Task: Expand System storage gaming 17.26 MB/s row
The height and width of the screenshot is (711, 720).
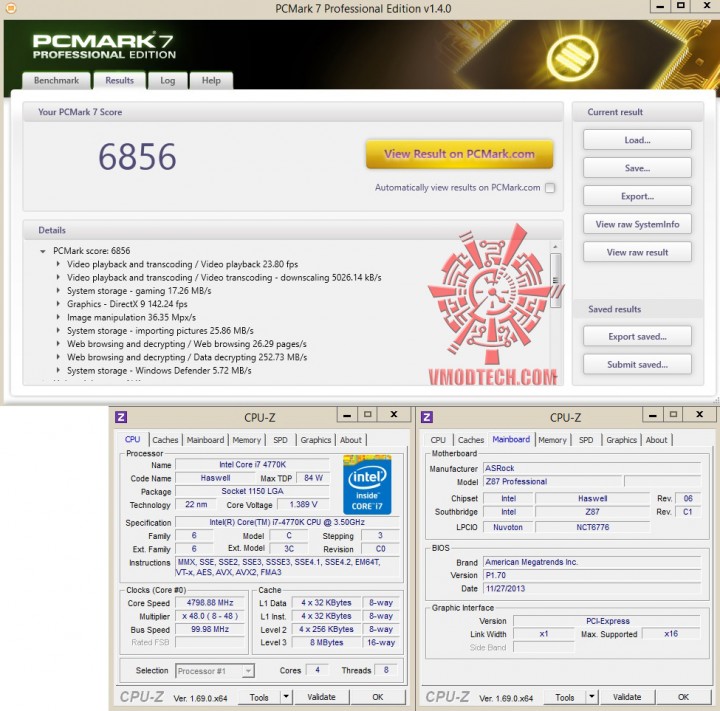Action: point(58,291)
